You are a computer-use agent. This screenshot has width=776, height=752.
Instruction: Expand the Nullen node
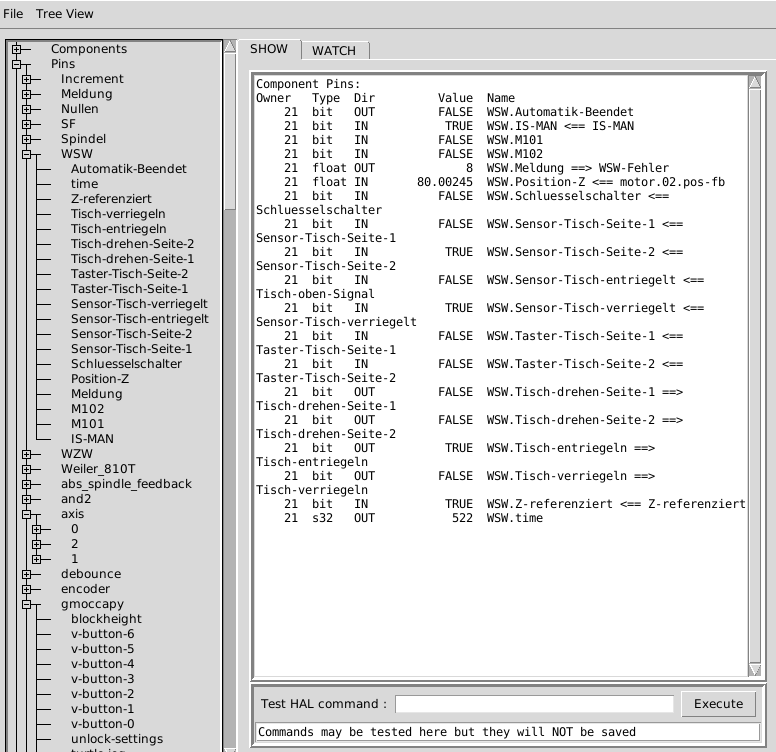coord(26,109)
